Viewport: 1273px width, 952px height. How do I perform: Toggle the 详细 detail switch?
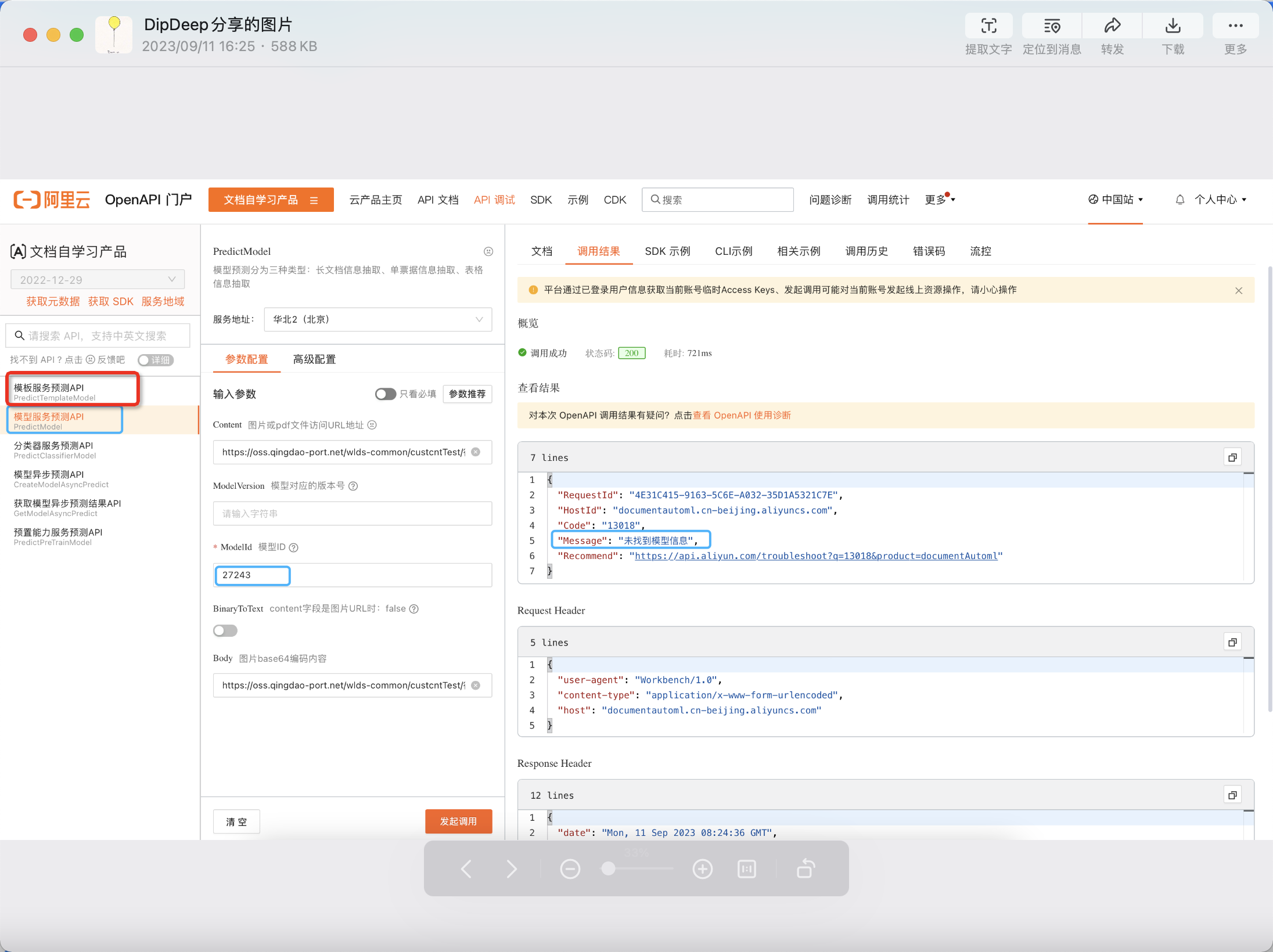[156, 360]
